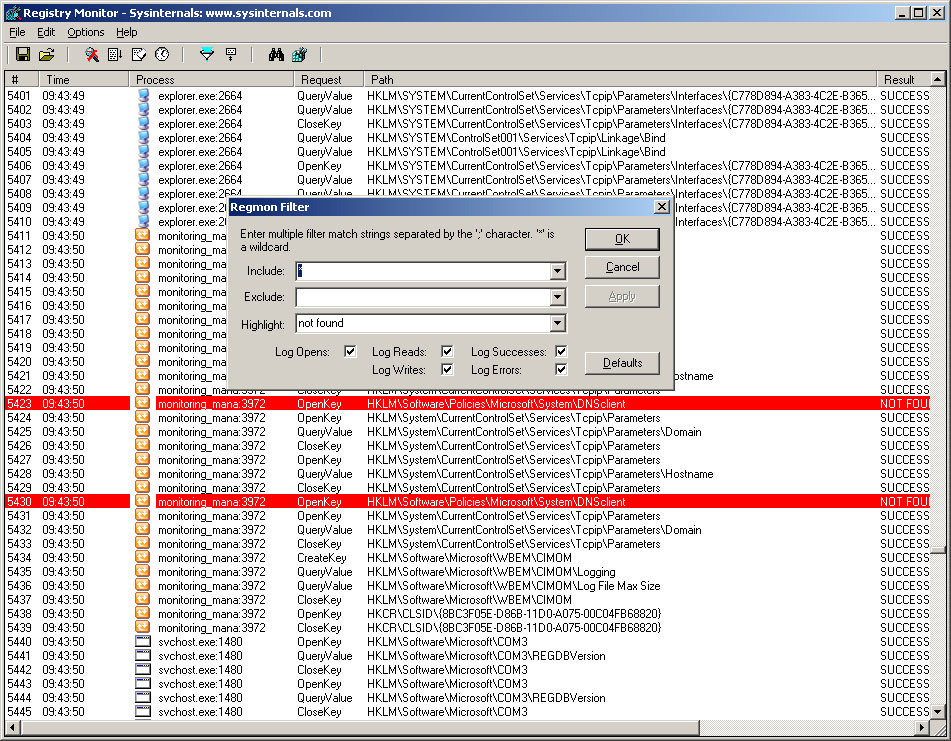Click the monitoring_mana icon in row 5438

pyautogui.click(x=143, y=614)
